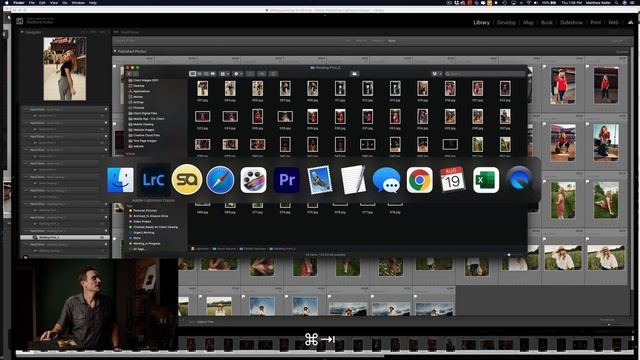The width and height of the screenshot is (640, 360).
Task: Switch to the Slideshow module
Action: (571, 22)
